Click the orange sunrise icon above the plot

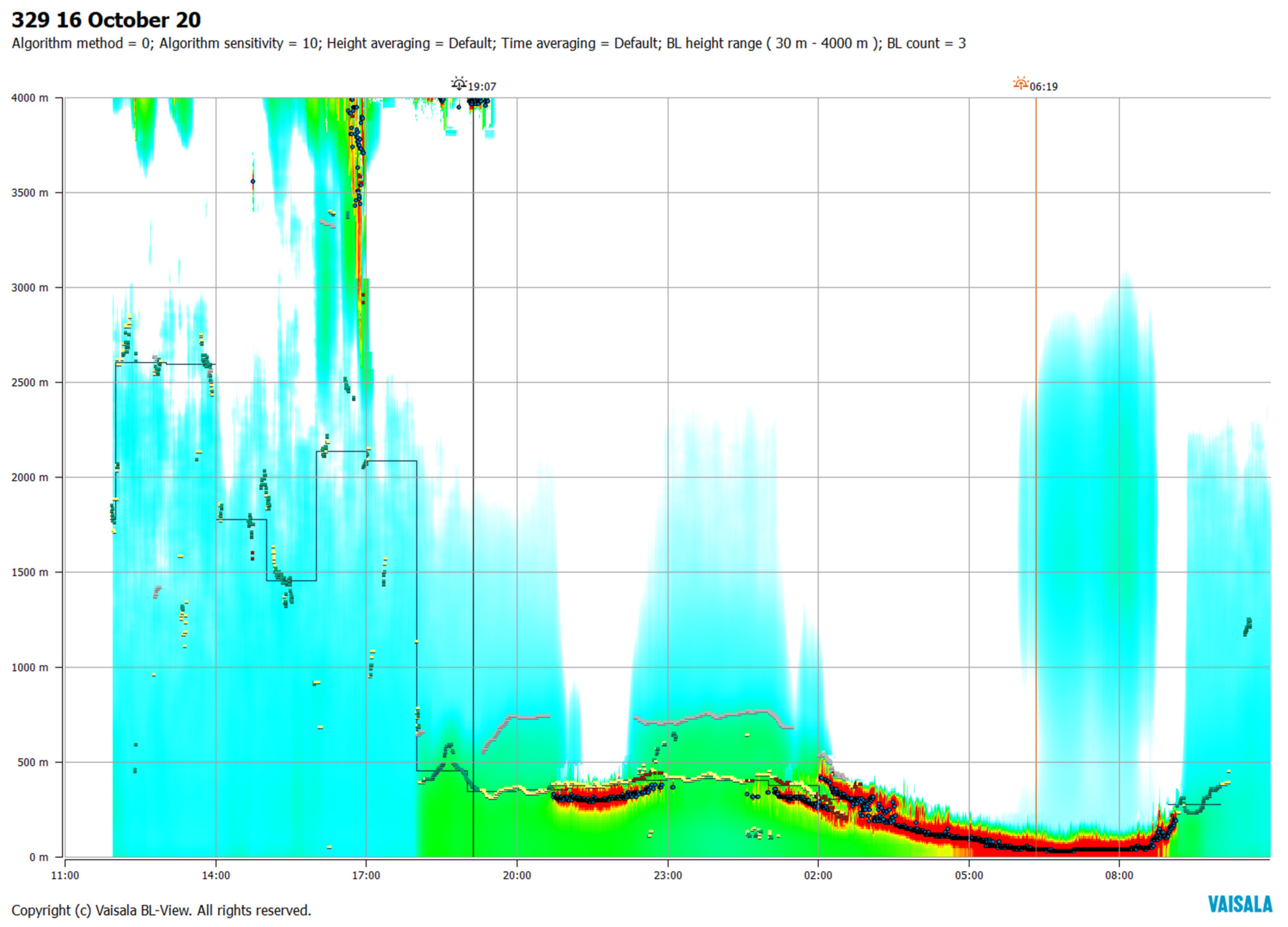coord(1021,84)
